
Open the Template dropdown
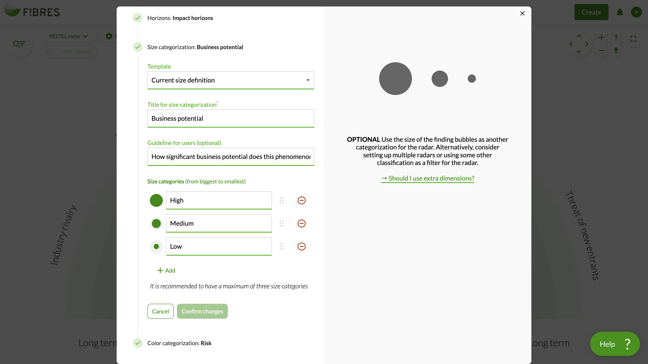click(x=231, y=80)
